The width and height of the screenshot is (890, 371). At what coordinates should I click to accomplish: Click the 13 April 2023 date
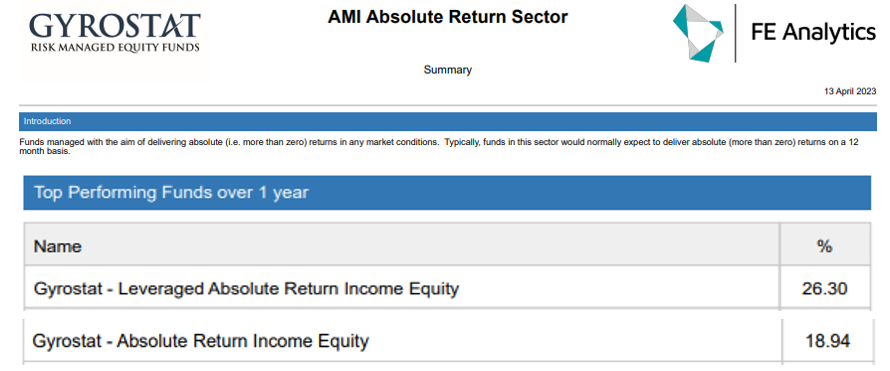(850, 91)
